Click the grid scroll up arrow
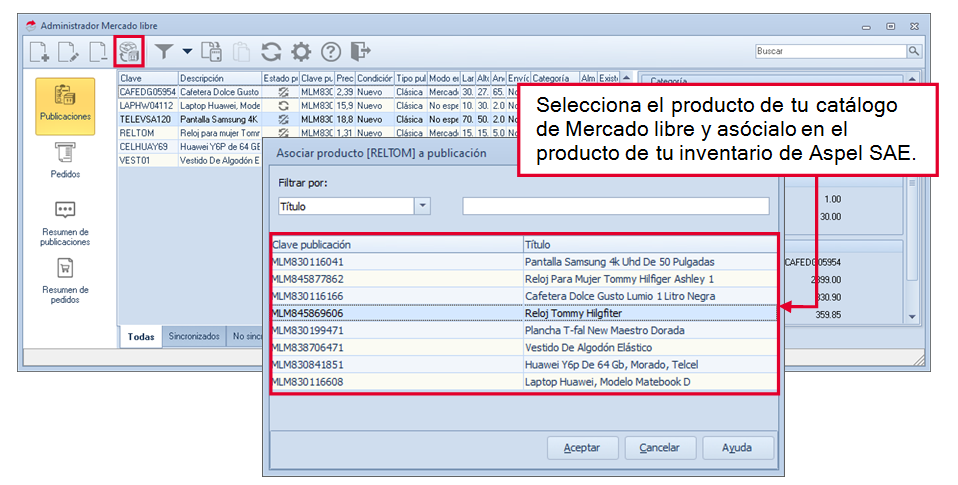Viewport: 958px width, 485px height. coord(626,78)
